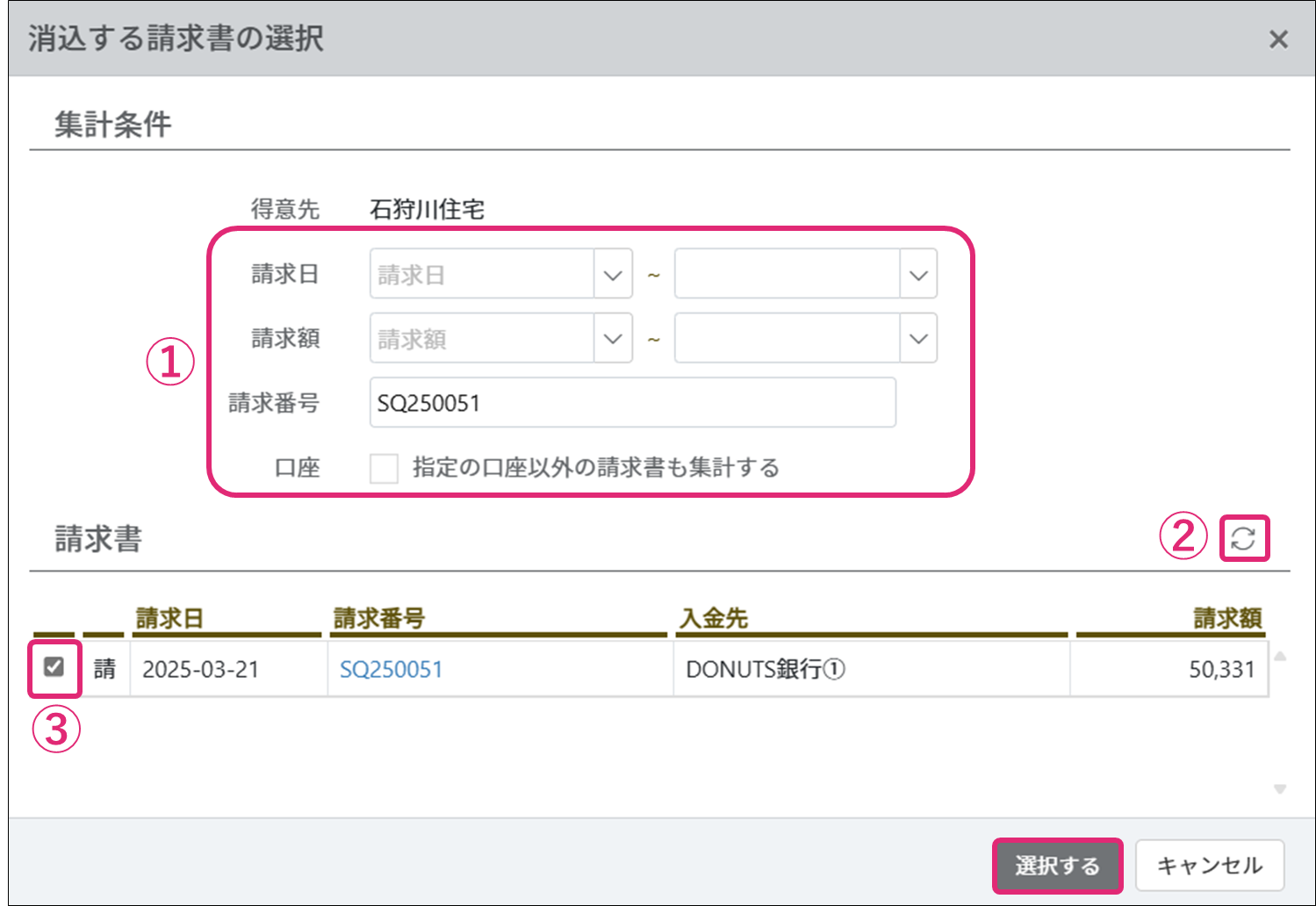This screenshot has height=906, width=1316.
Task: Expand the maximum 請求額 dropdown
Action: click(918, 339)
